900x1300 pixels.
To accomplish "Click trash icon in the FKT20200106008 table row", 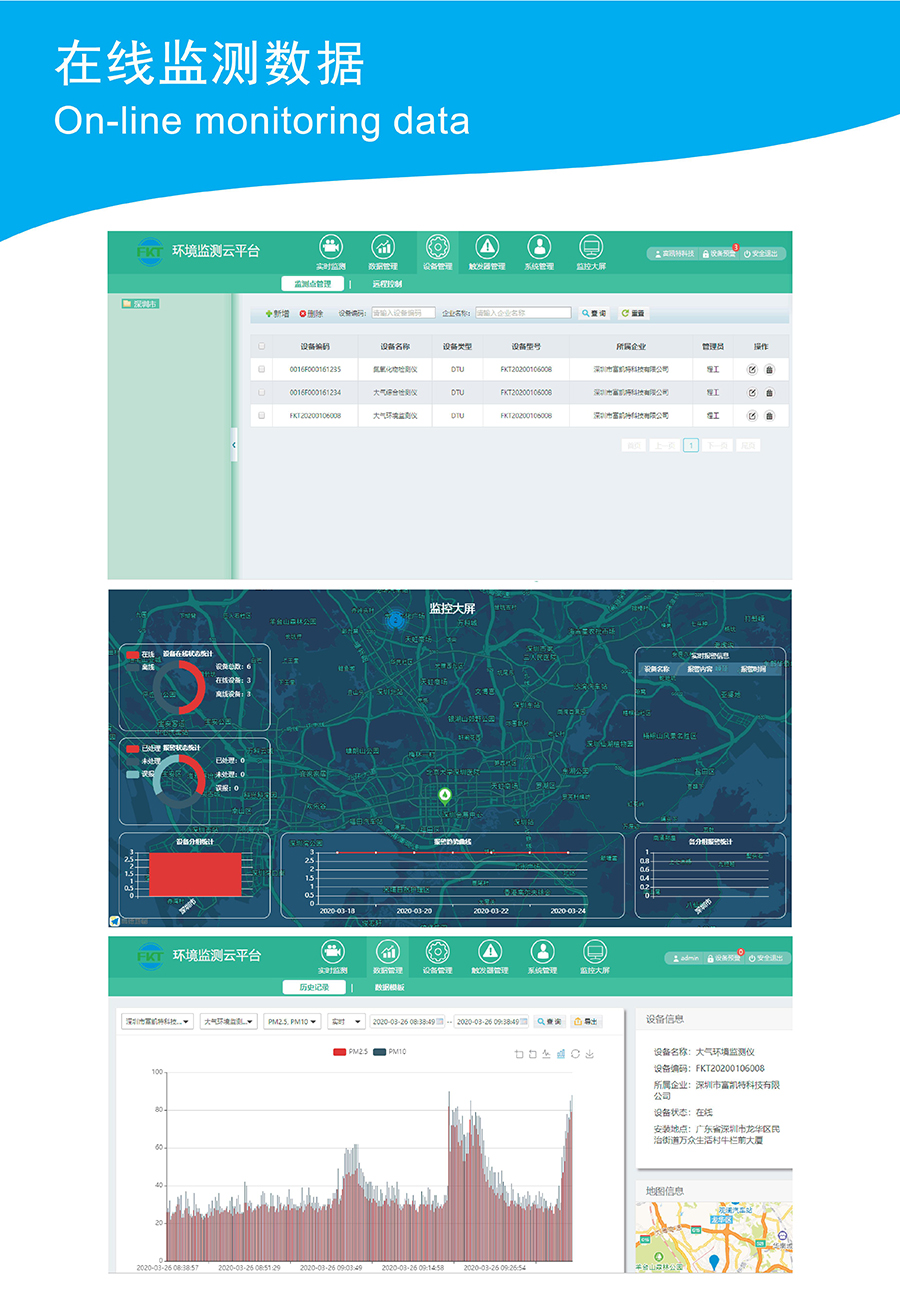I will [x=769, y=416].
